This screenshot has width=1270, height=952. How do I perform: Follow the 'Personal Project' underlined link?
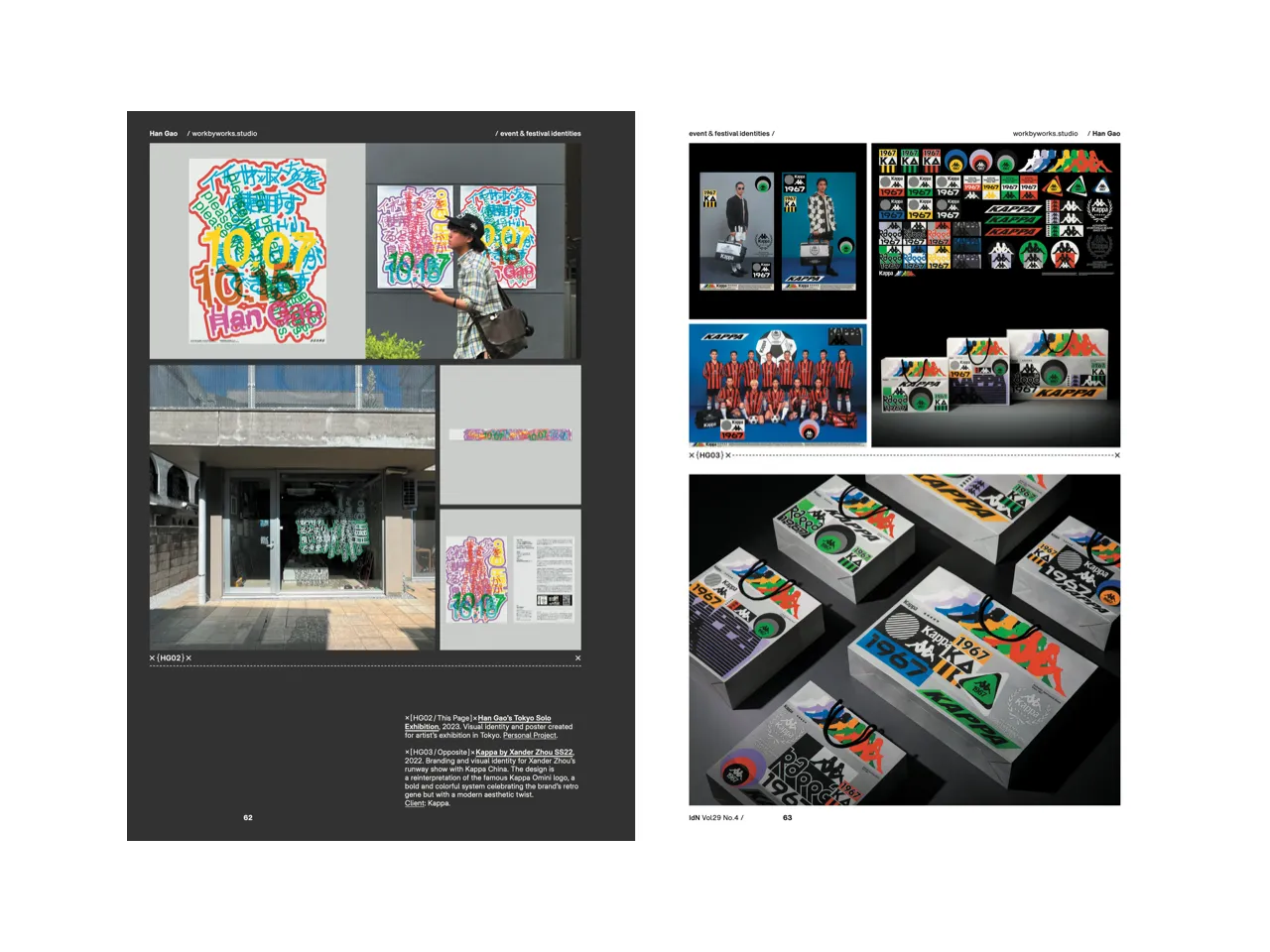[x=530, y=736]
